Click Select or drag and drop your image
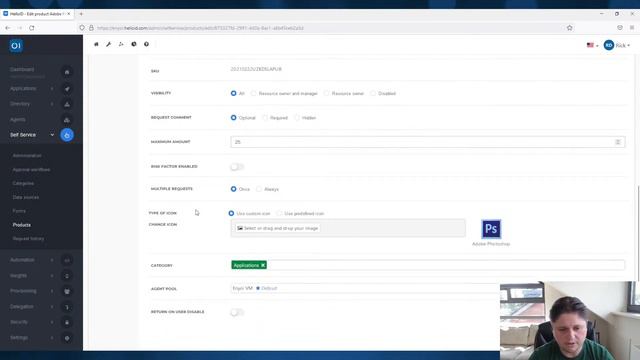The width and height of the screenshot is (640, 360). (278, 228)
